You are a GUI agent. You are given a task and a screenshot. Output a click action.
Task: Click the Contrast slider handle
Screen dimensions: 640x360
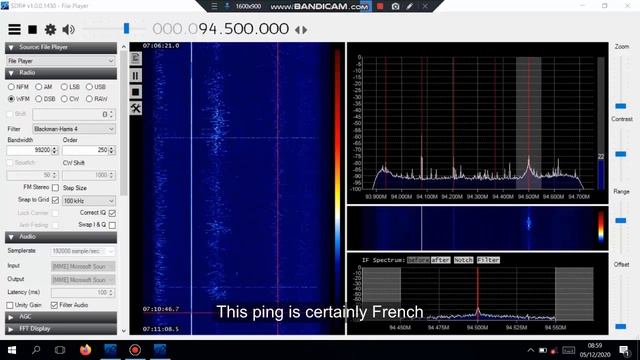click(x=621, y=154)
